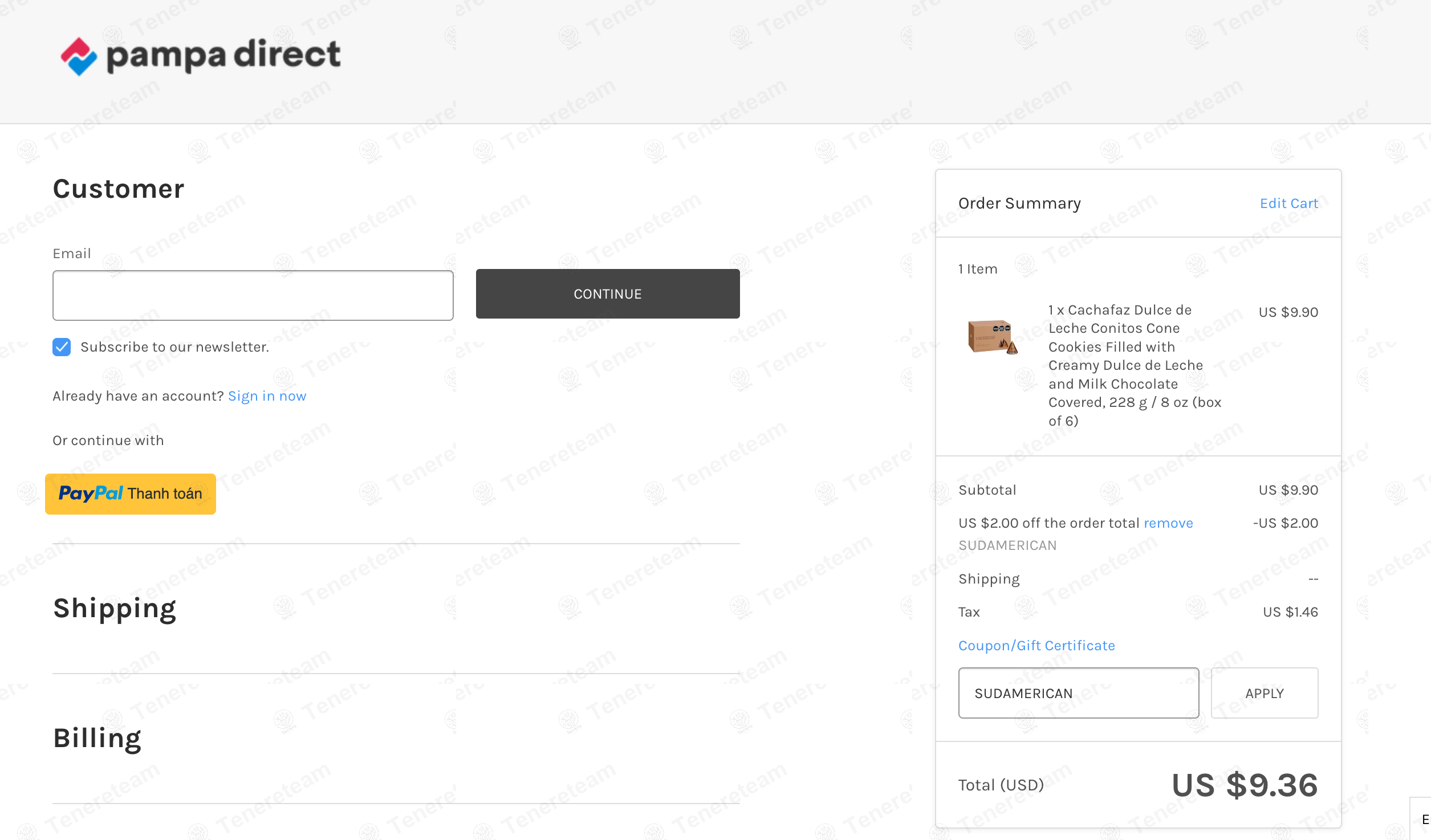Open Sign in now link
Image resolution: width=1431 pixels, height=840 pixels.
tap(267, 395)
